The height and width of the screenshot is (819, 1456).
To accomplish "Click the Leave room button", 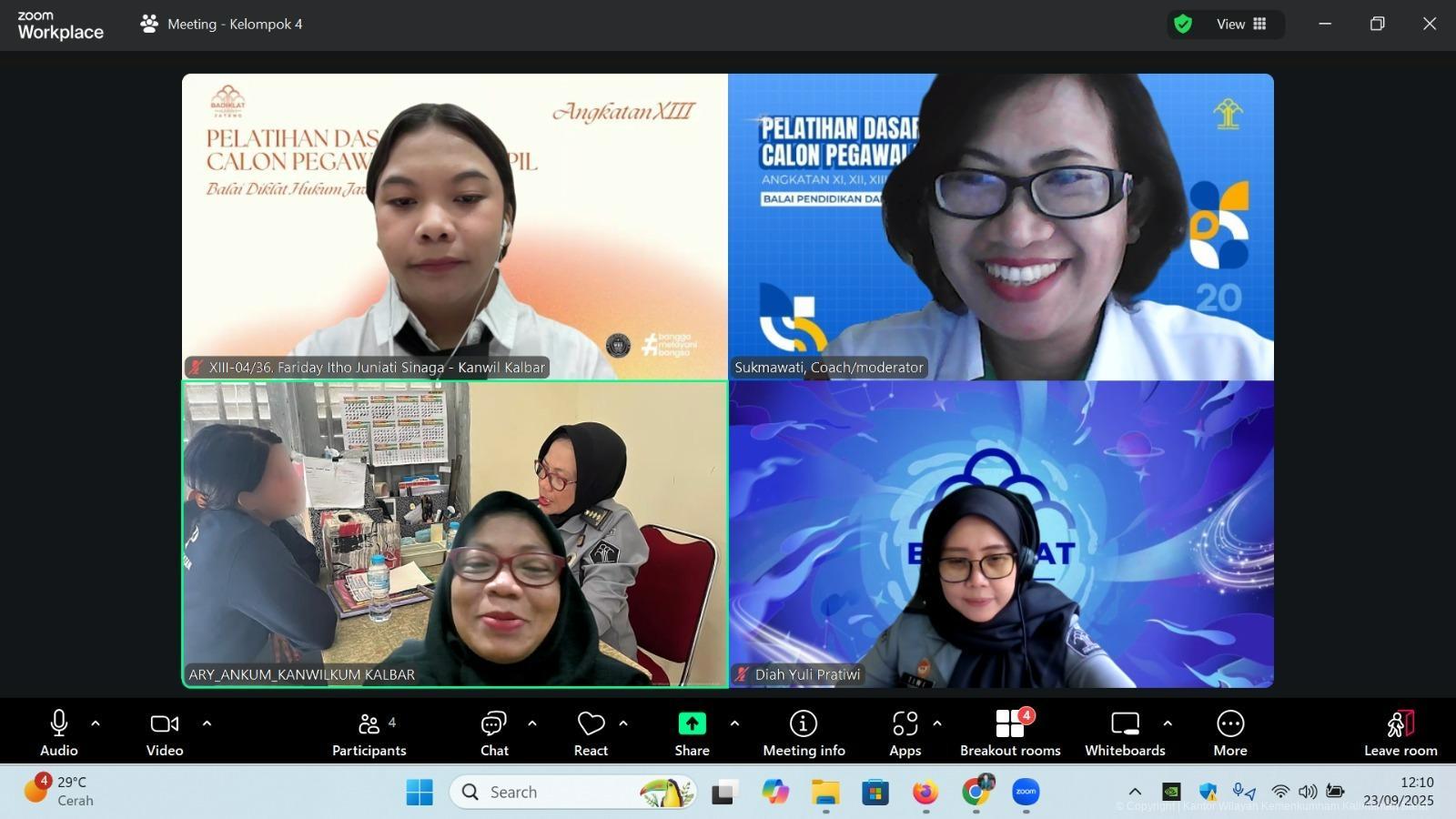I will click(x=1400, y=731).
